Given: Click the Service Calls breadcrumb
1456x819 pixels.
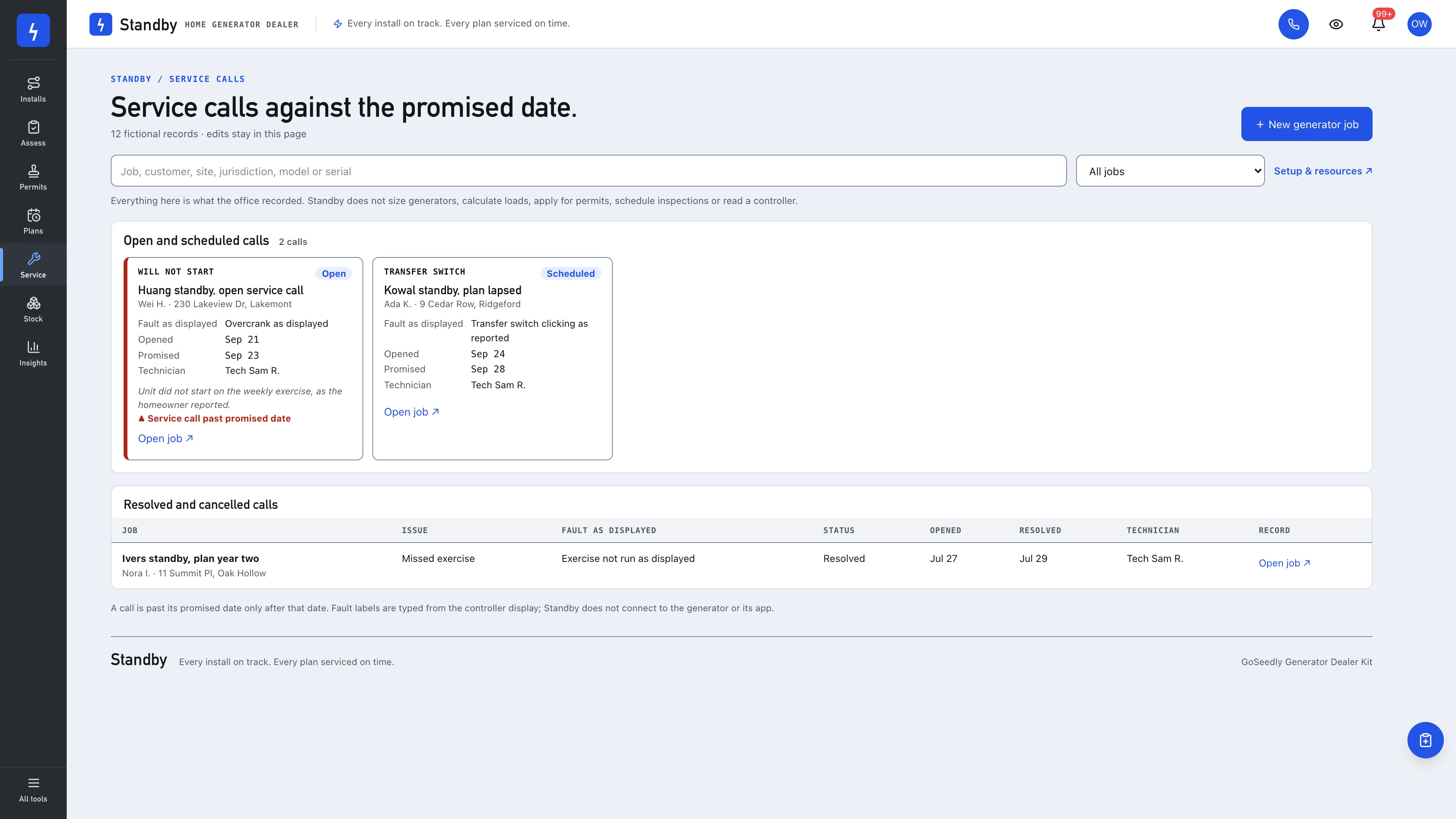Looking at the screenshot, I should tap(207, 79).
